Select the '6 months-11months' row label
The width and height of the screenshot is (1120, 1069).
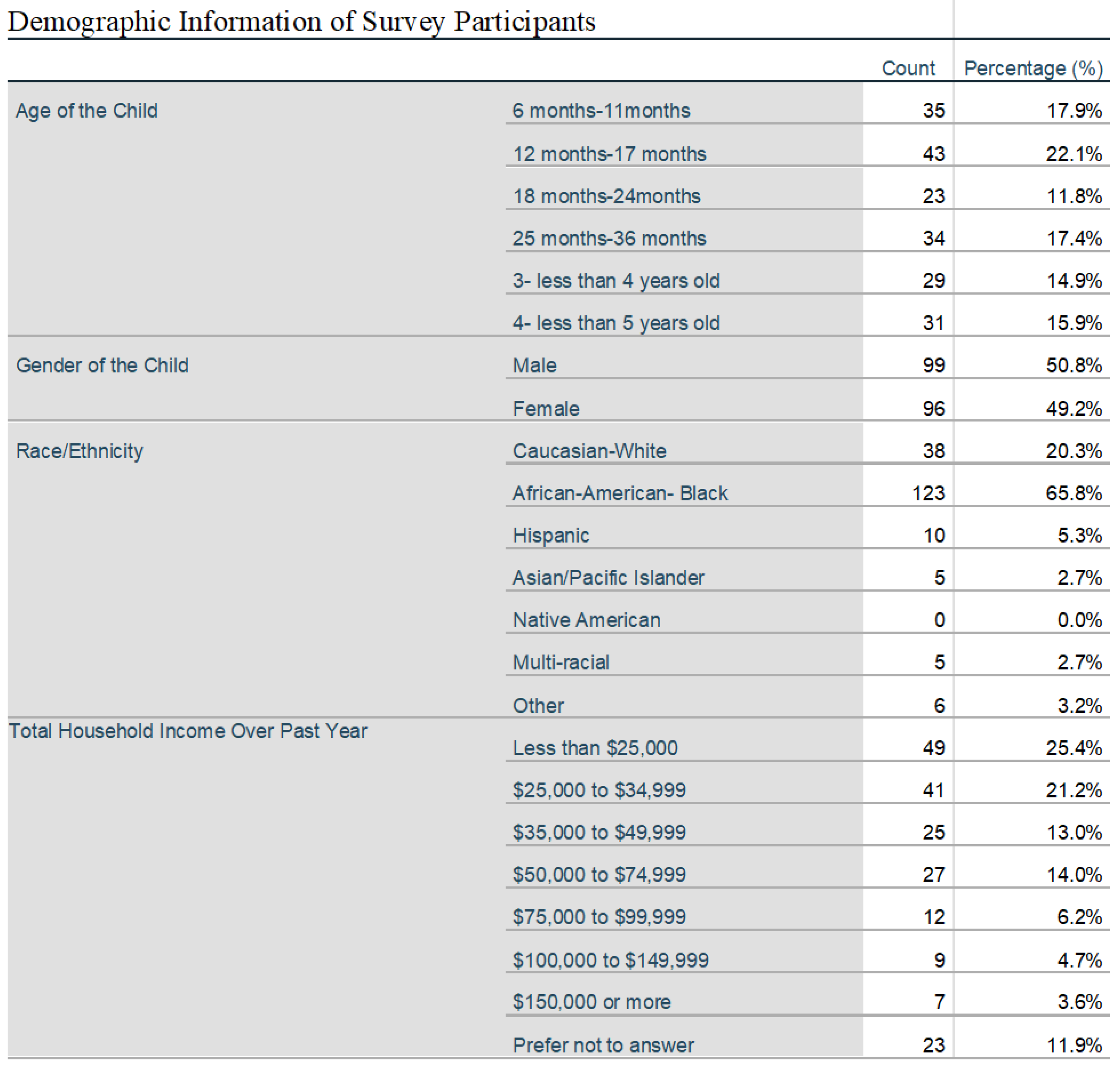601,110
